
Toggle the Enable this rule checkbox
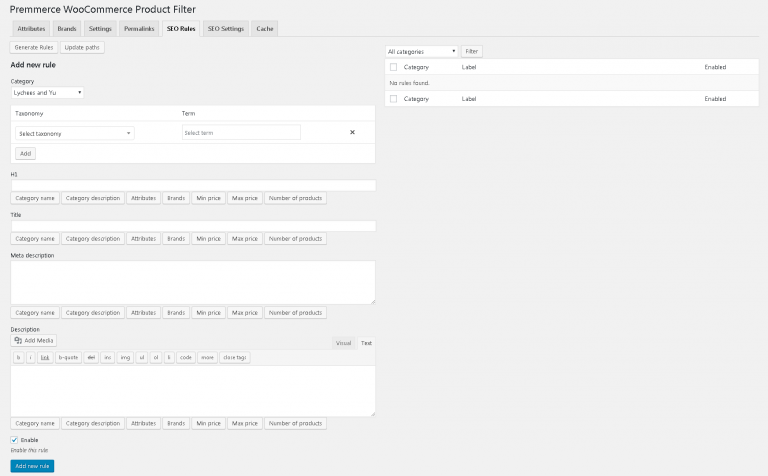click(x=14, y=440)
